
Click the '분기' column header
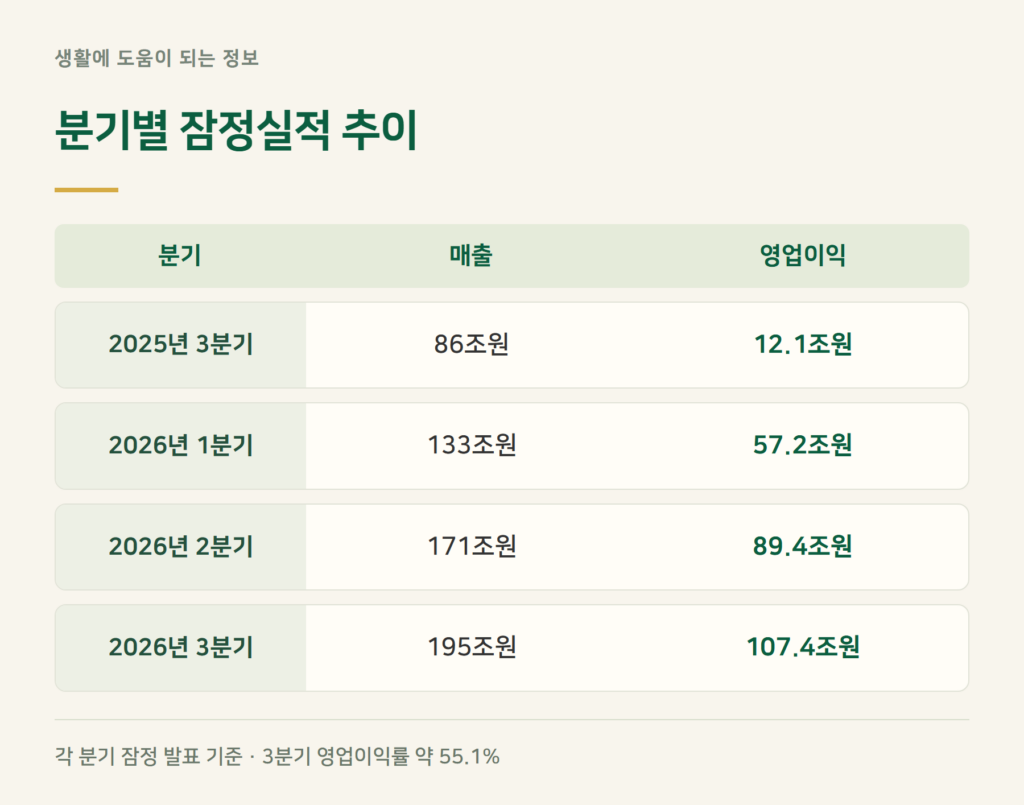180,255
